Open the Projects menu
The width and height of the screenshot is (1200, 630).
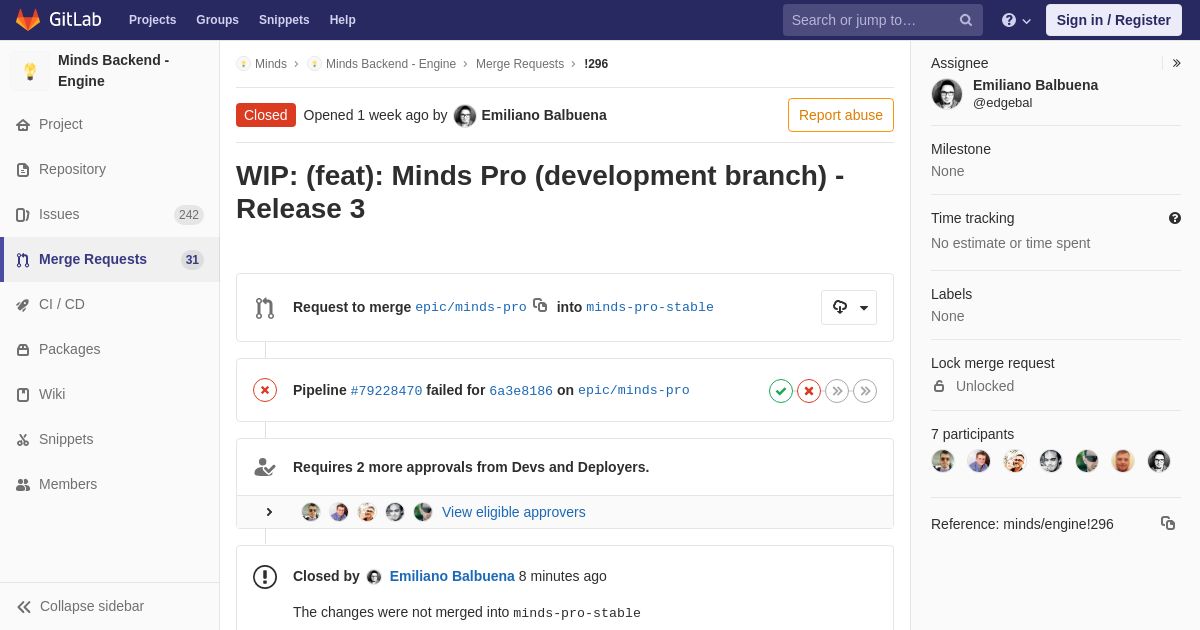(x=152, y=20)
